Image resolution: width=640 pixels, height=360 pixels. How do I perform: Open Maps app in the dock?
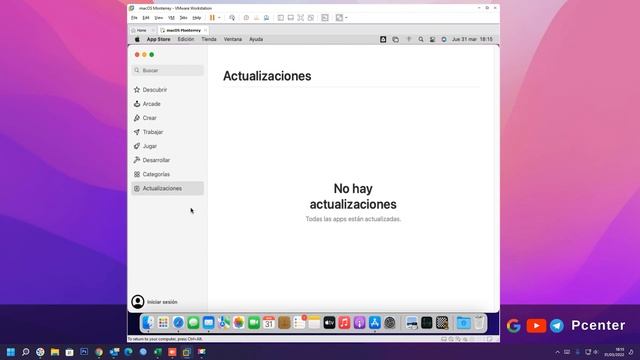pyautogui.click(x=224, y=323)
